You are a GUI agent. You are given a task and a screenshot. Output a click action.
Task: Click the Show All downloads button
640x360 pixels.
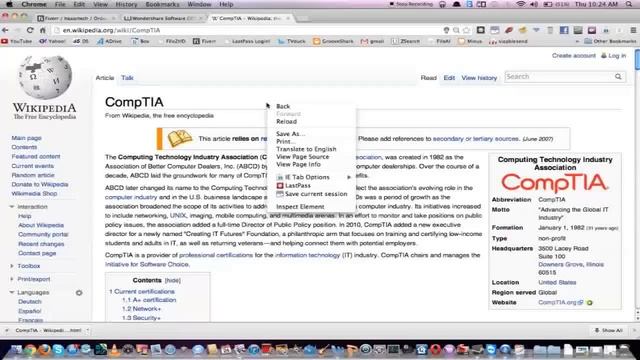tap(609, 330)
